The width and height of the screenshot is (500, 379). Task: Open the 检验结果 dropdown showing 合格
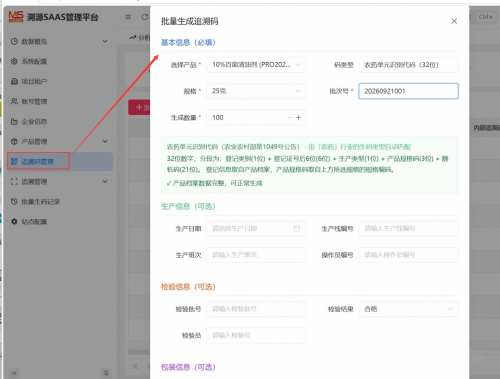pyautogui.click(x=408, y=309)
